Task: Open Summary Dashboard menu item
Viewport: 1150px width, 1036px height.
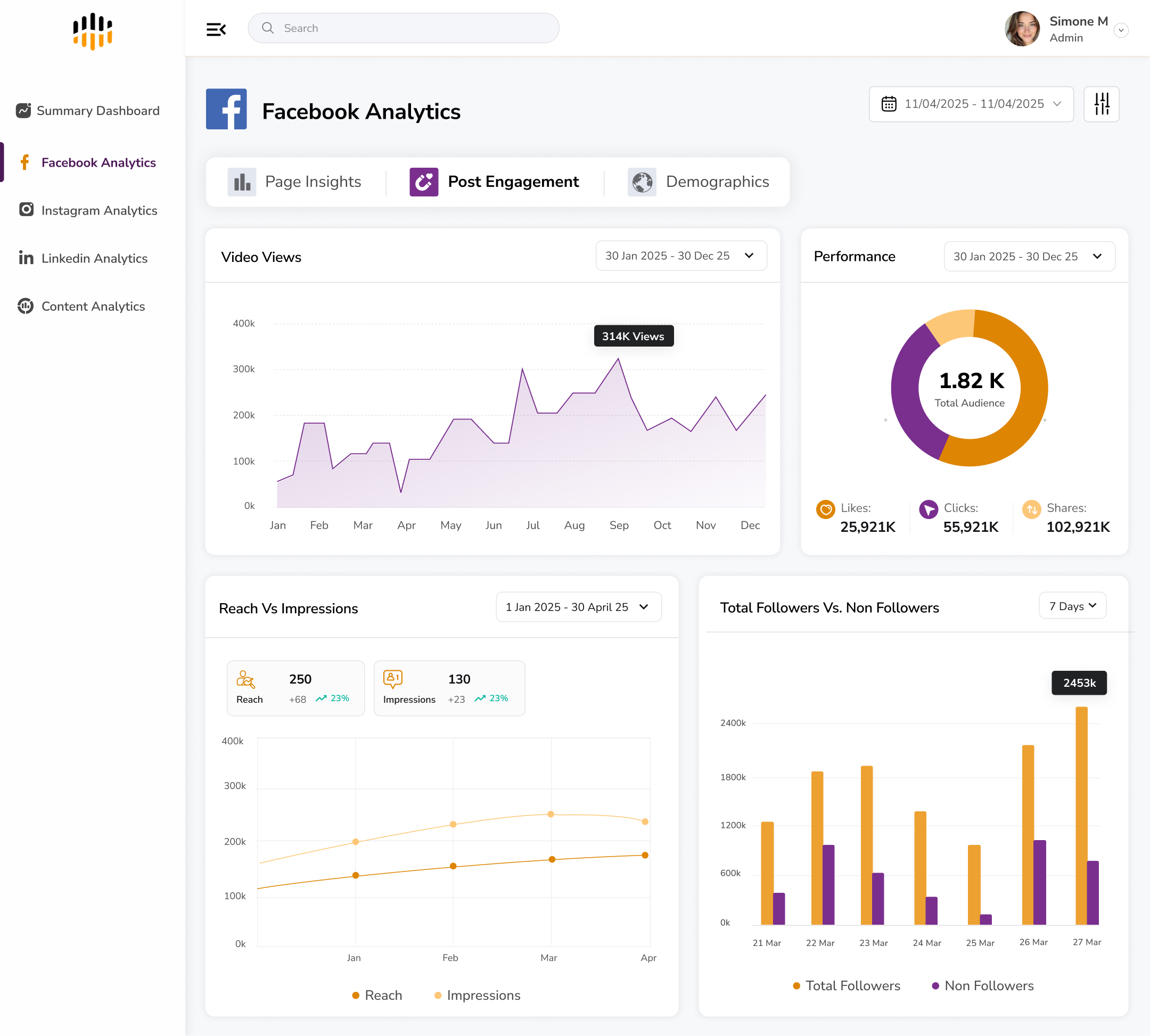Action: click(88, 110)
